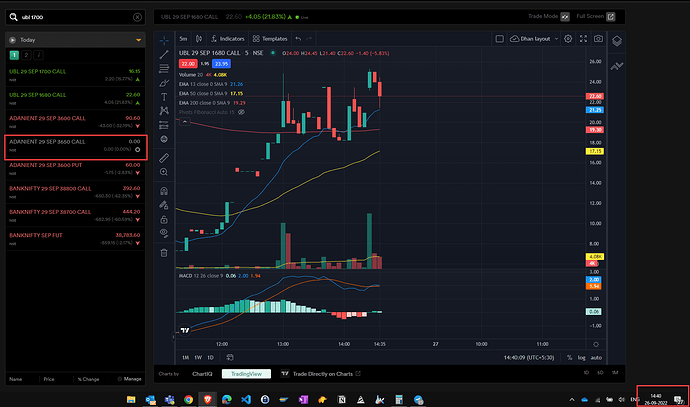
Task: Select the trend line drawing tool
Action: tap(164, 55)
